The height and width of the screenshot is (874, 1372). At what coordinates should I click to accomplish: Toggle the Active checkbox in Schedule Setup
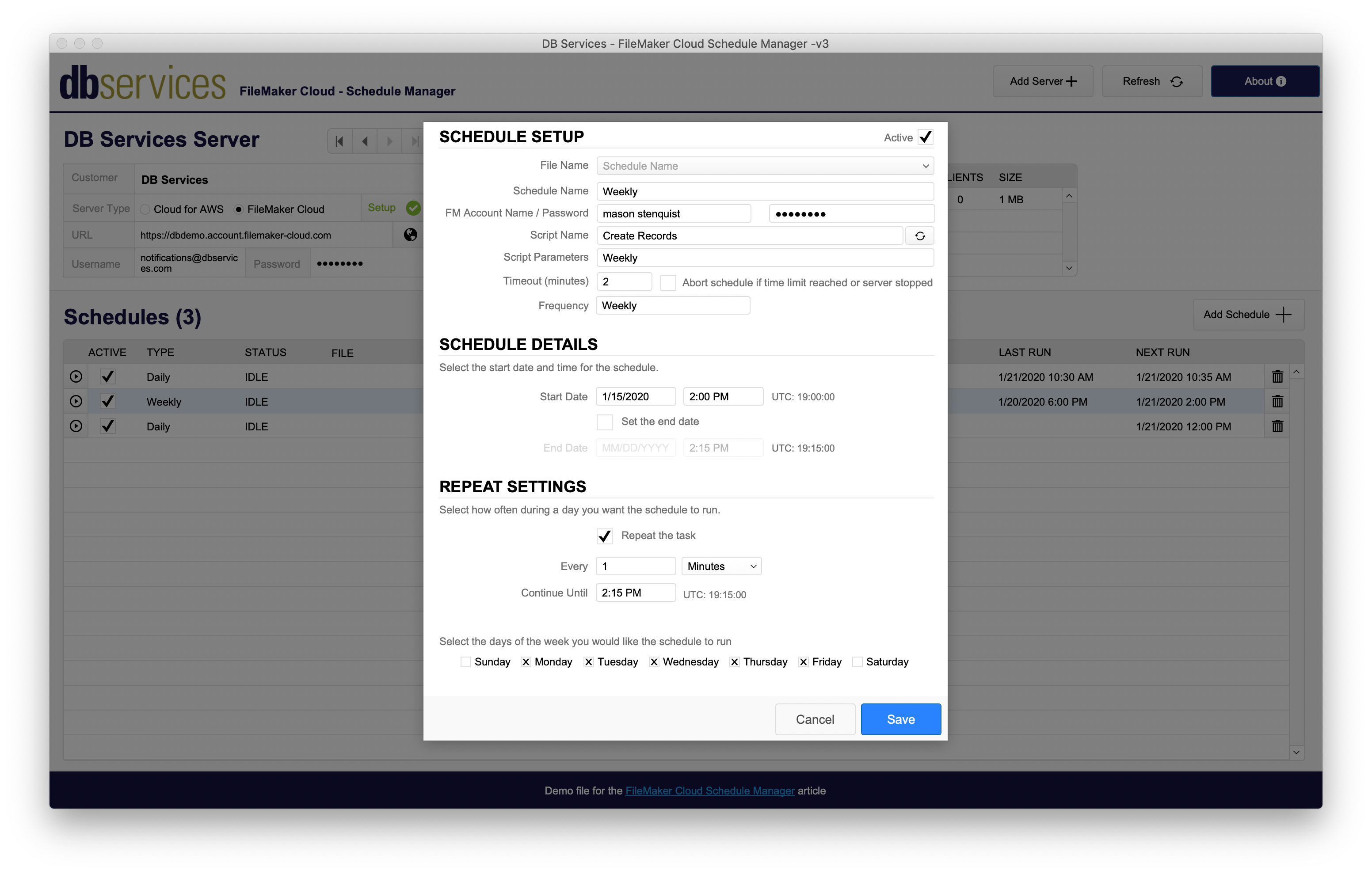pos(925,137)
